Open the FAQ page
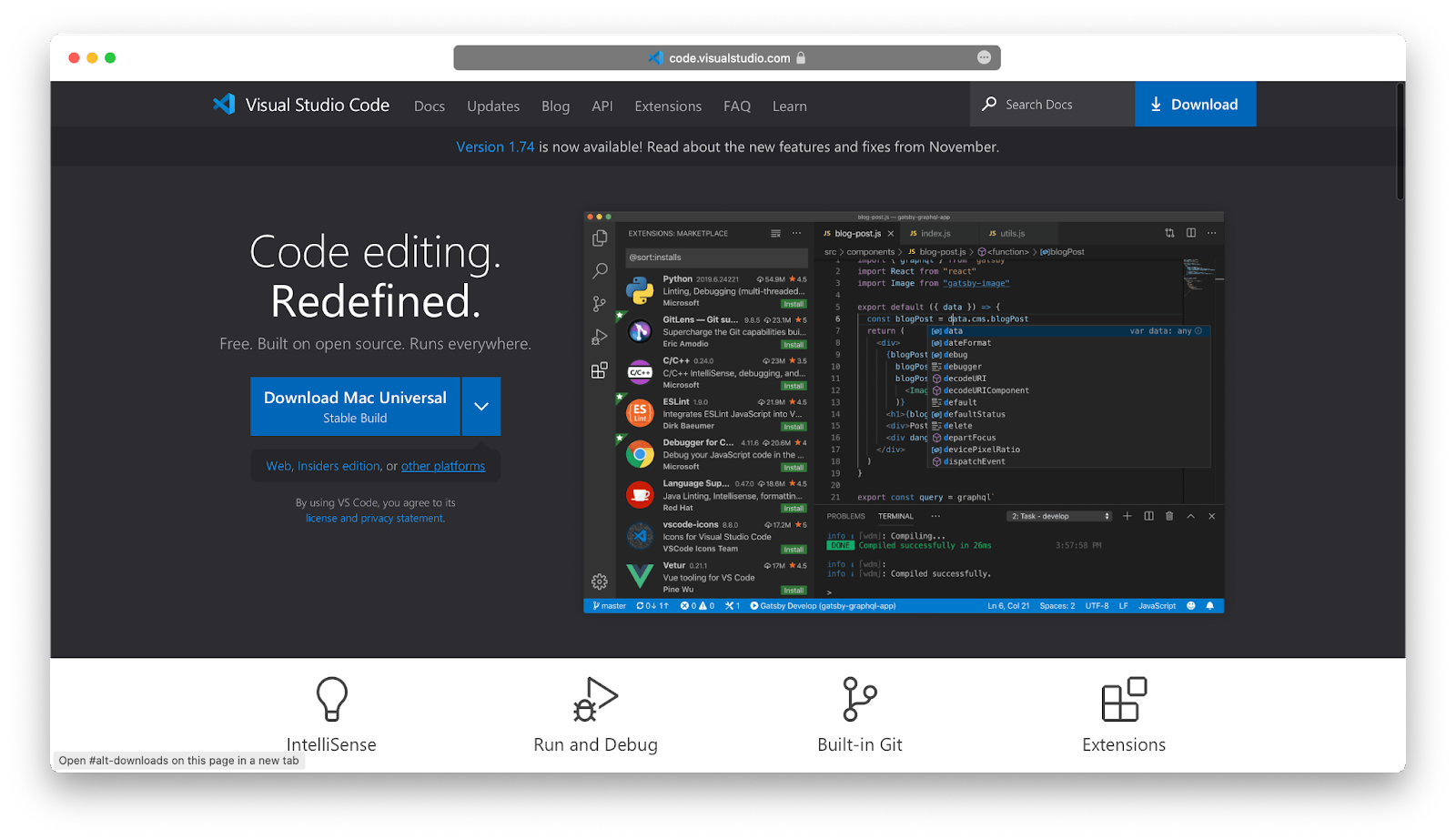Image resolution: width=1456 pixels, height=839 pixels. pyautogui.click(x=737, y=106)
